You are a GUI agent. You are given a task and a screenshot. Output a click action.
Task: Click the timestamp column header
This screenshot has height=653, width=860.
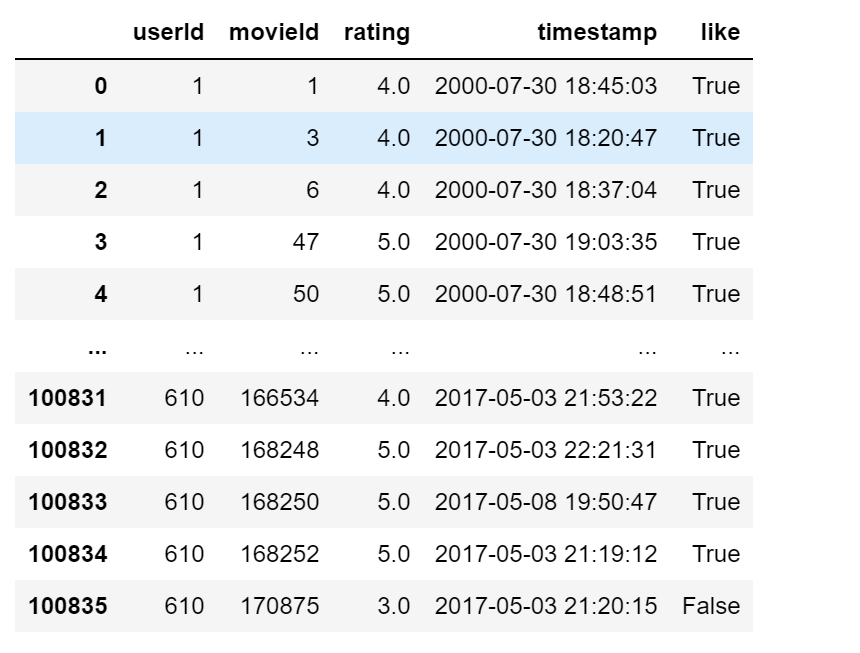tap(597, 33)
